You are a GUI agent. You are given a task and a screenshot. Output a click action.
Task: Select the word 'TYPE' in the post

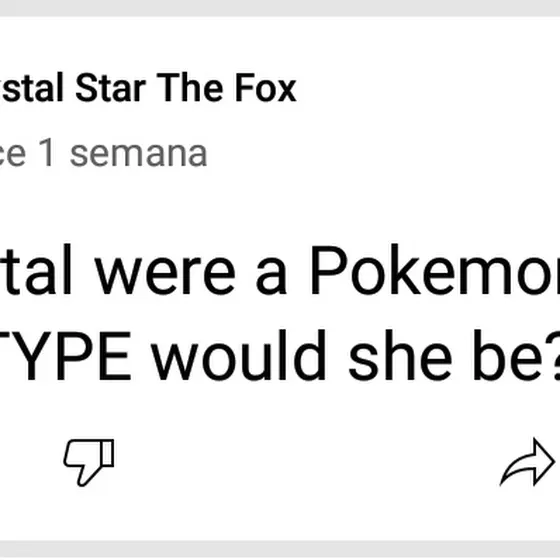pos(65,356)
